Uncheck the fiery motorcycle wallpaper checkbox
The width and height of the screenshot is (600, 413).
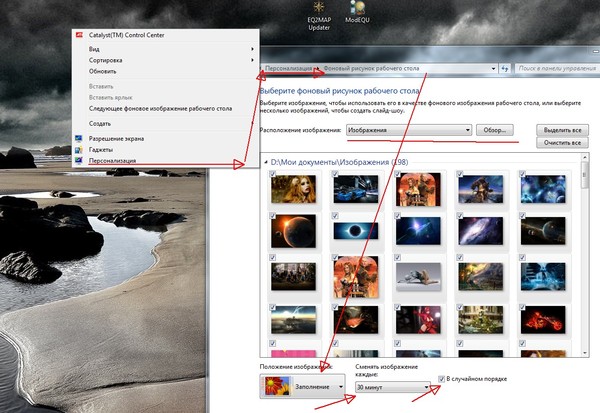coord(522,307)
